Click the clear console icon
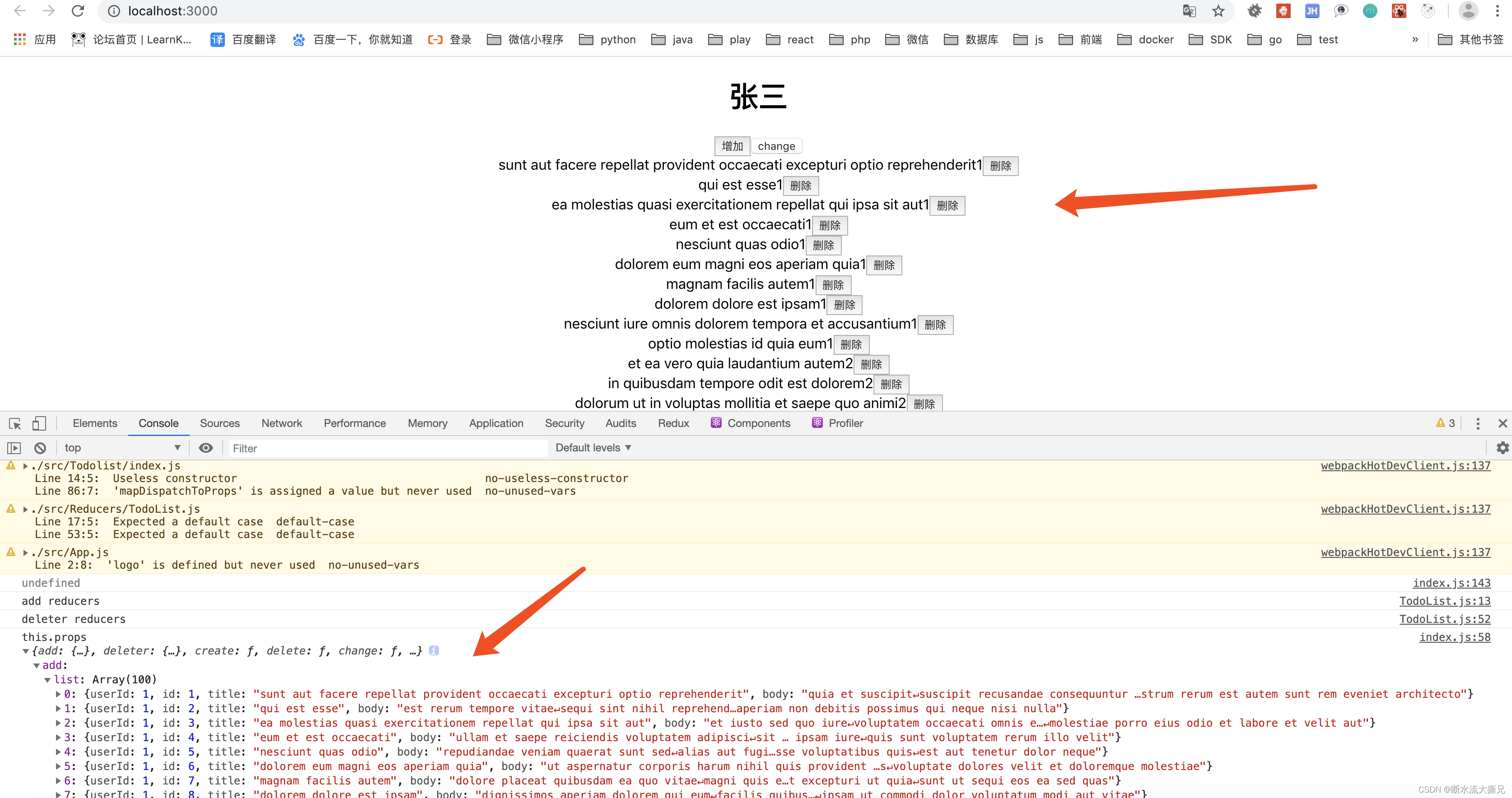The height and width of the screenshot is (798, 1512). click(38, 447)
